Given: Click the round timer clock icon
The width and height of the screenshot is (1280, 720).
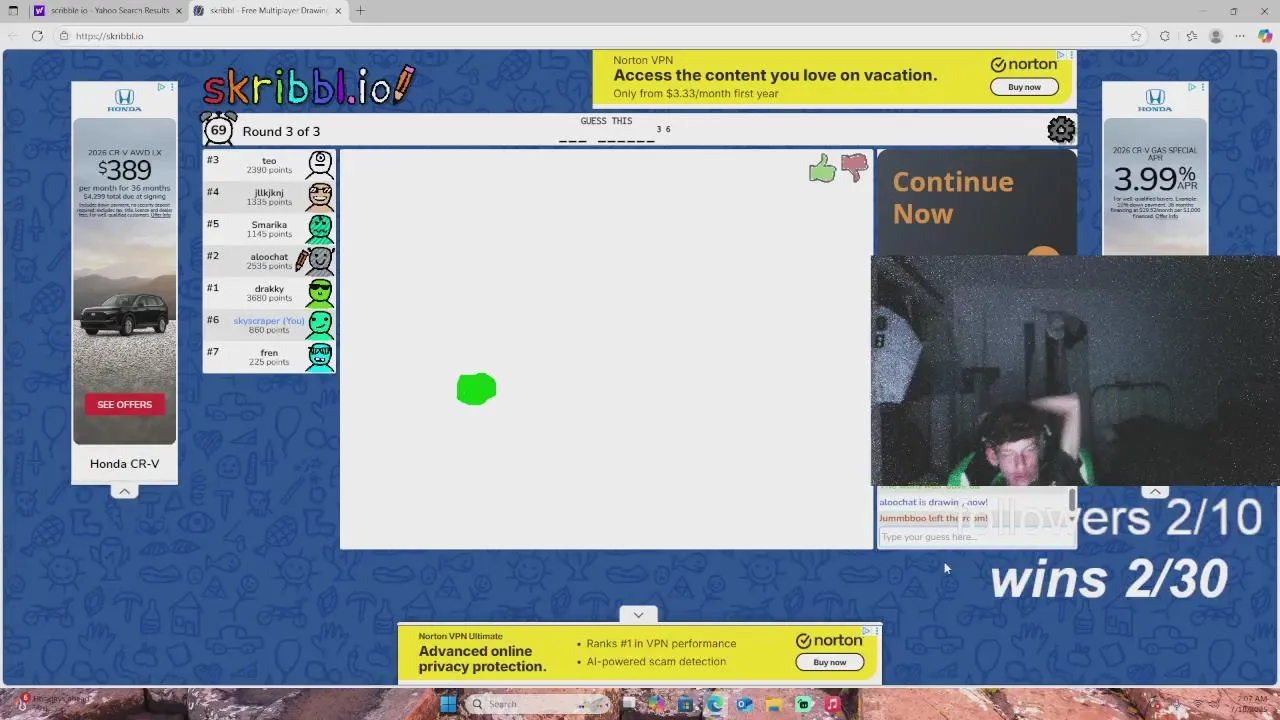Looking at the screenshot, I should click(x=219, y=130).
